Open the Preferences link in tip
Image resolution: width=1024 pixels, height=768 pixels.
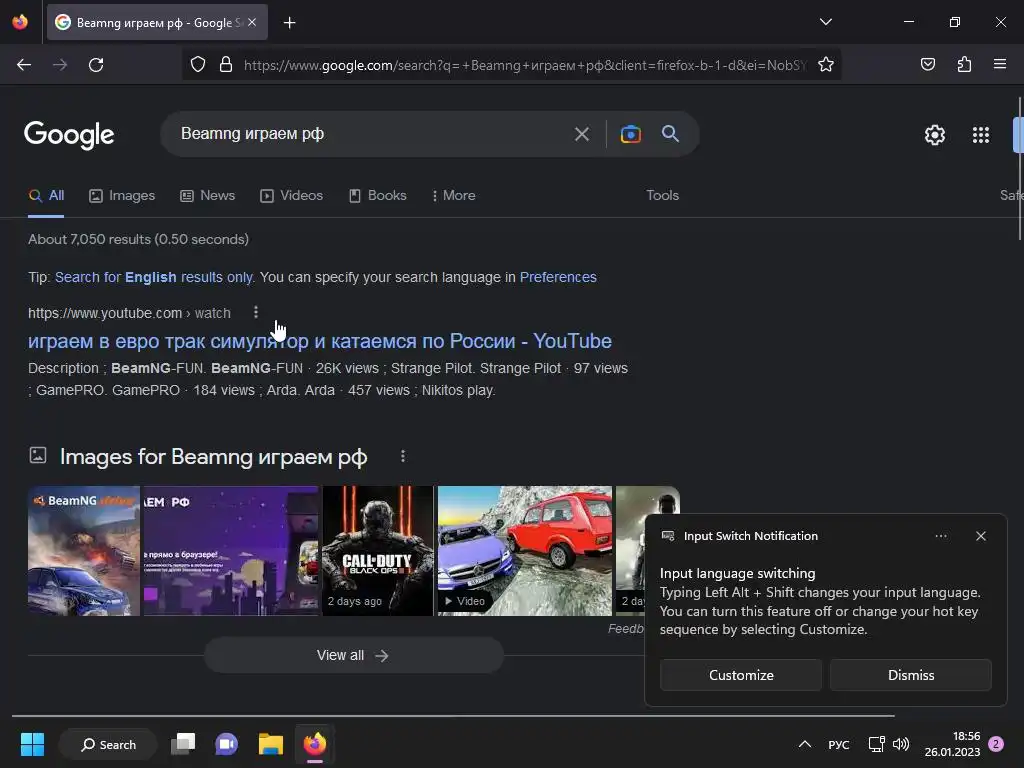pos(558,277)
